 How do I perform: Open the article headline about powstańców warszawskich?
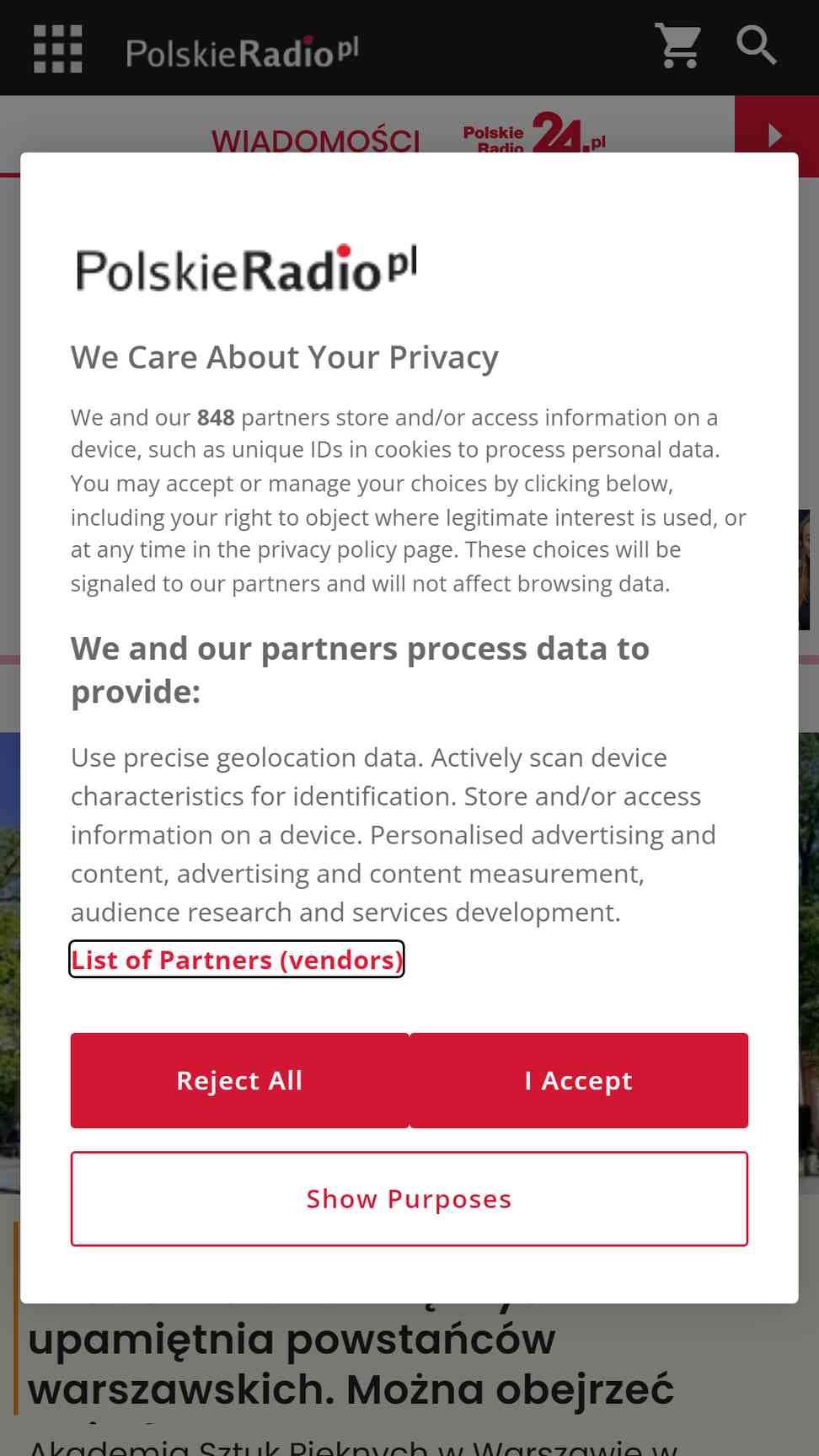pyautogui.click(x=351, y=1363)
